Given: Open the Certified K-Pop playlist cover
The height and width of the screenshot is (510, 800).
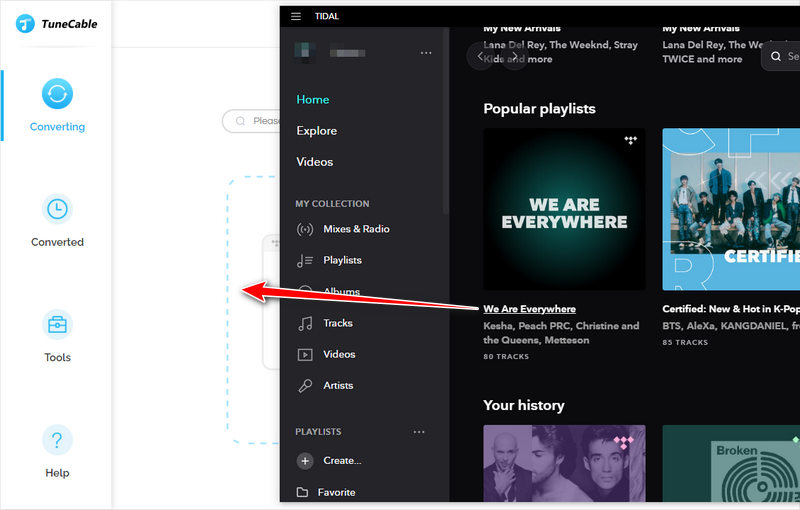Looking at the screenshot, I should point(731,209).
